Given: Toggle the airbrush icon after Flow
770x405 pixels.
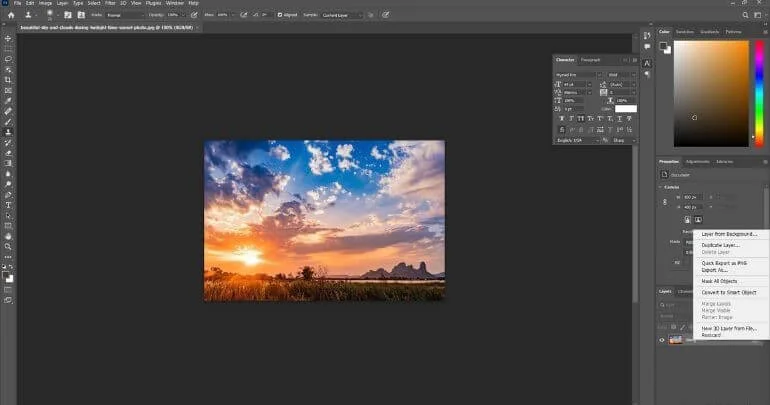Looking at the screenshot, I should (x=244, y=15).
